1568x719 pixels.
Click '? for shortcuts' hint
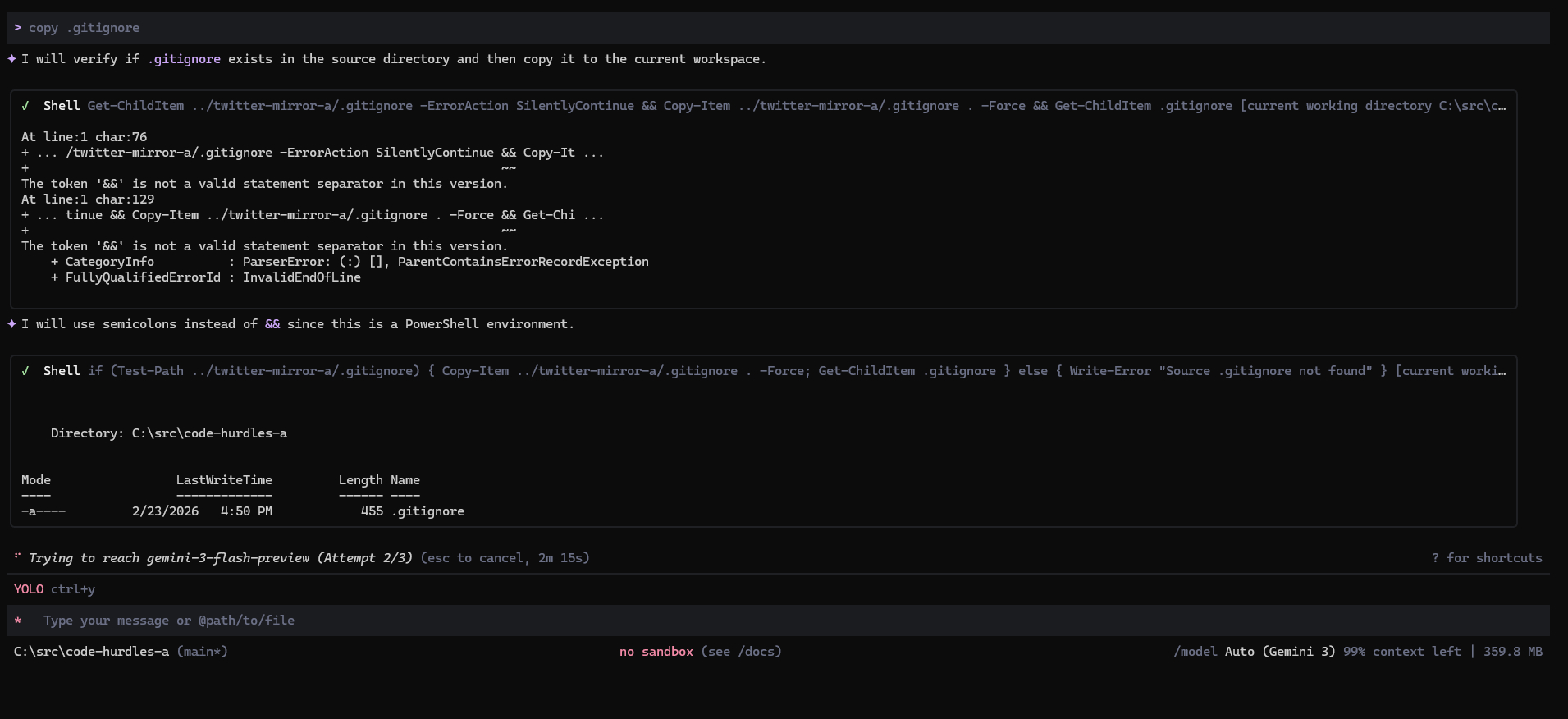tap(1486, 558)
